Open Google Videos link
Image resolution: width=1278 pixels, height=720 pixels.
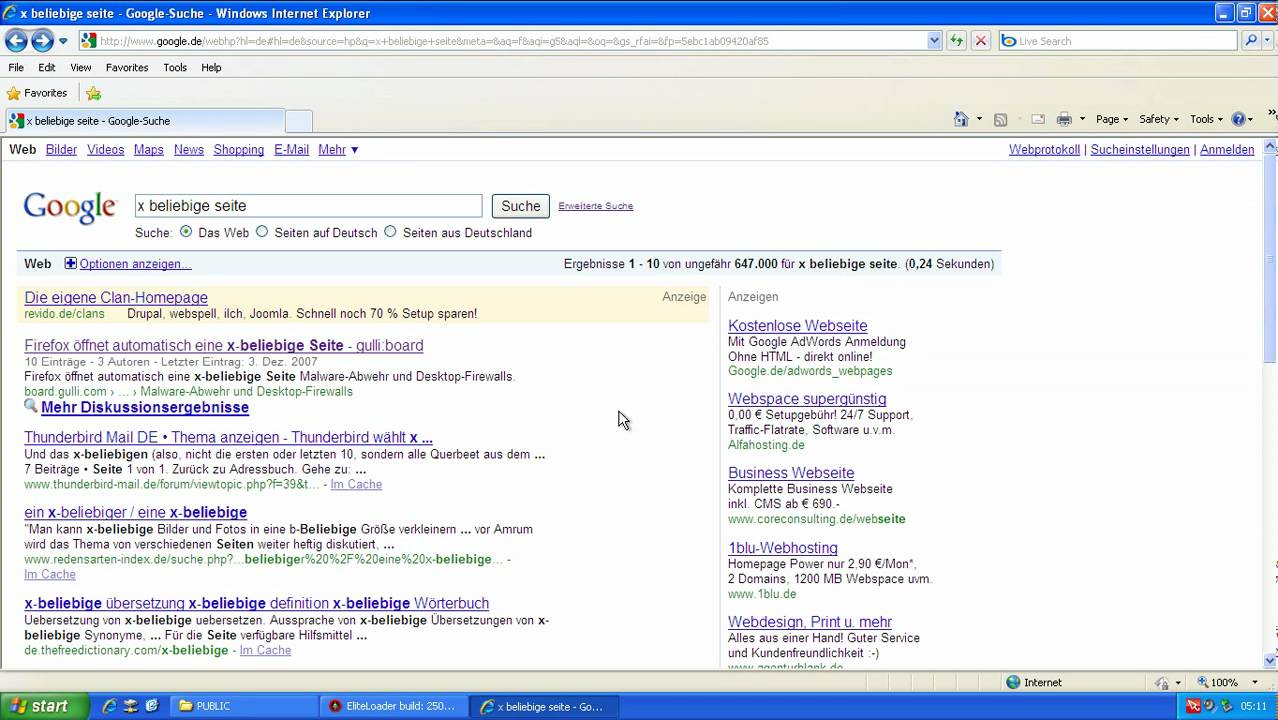[x=105, y=149]
